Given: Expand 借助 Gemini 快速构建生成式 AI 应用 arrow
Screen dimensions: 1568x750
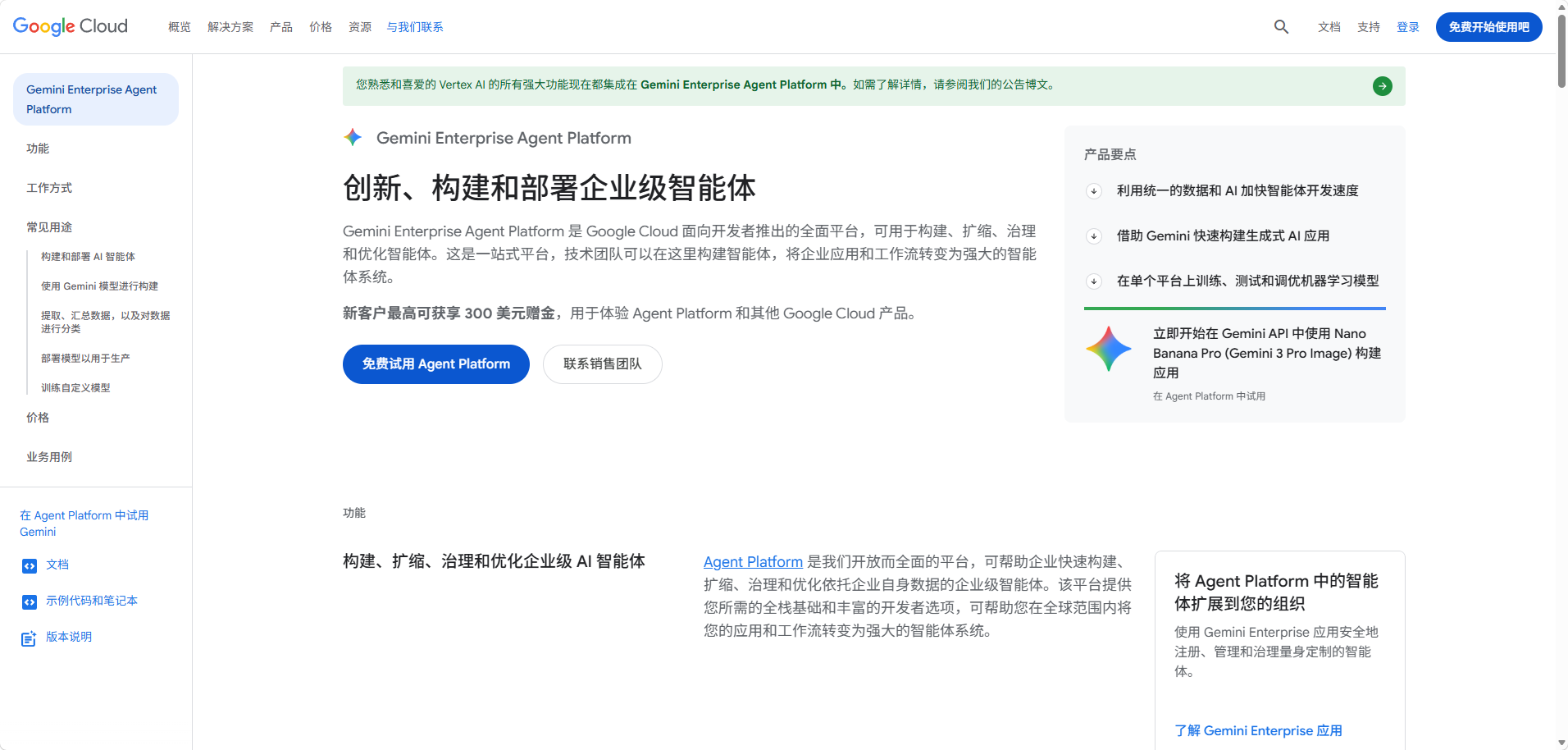Looking at the screenshot, I should click(1093, 236).
